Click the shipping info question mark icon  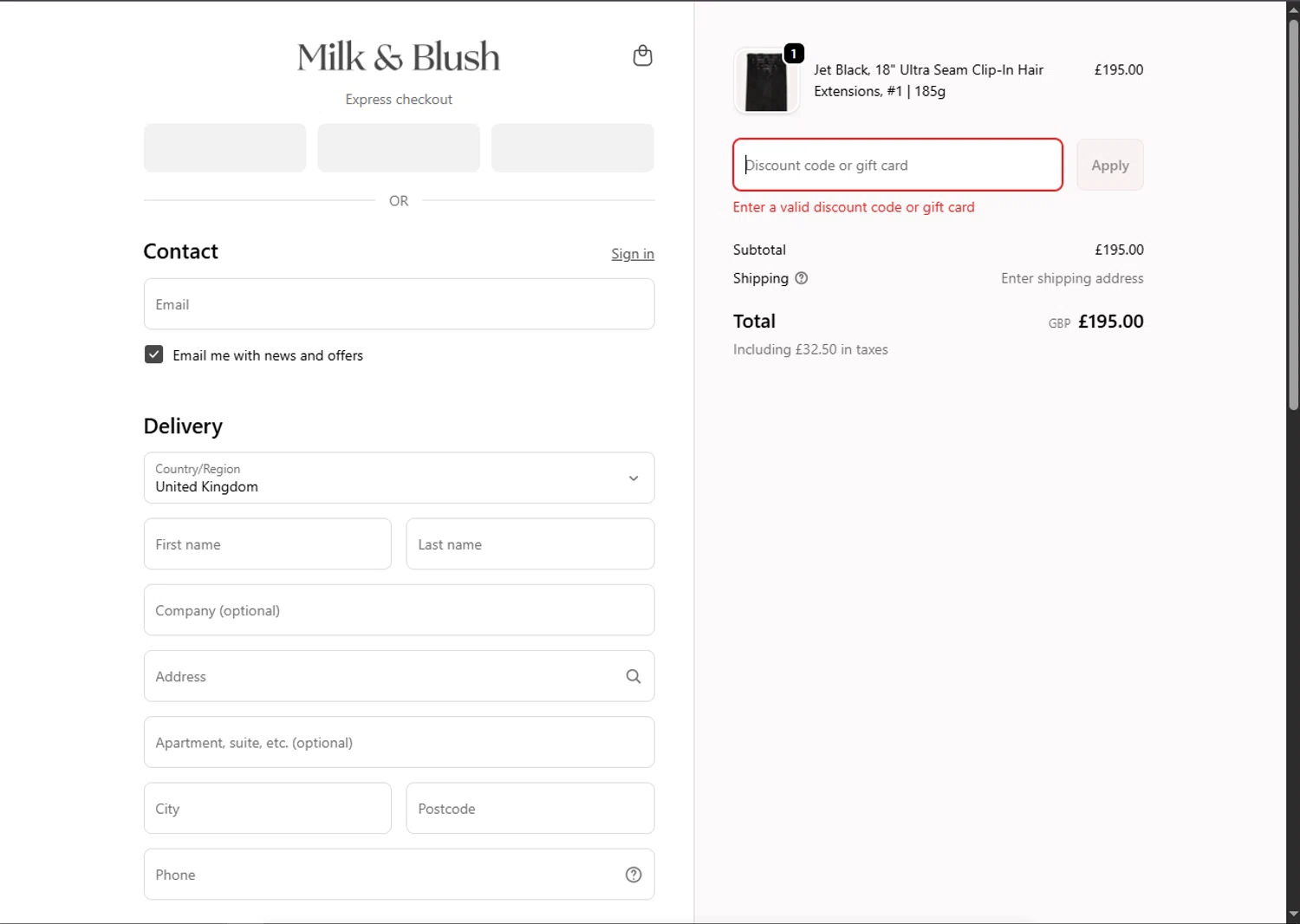tap(802, 278)
